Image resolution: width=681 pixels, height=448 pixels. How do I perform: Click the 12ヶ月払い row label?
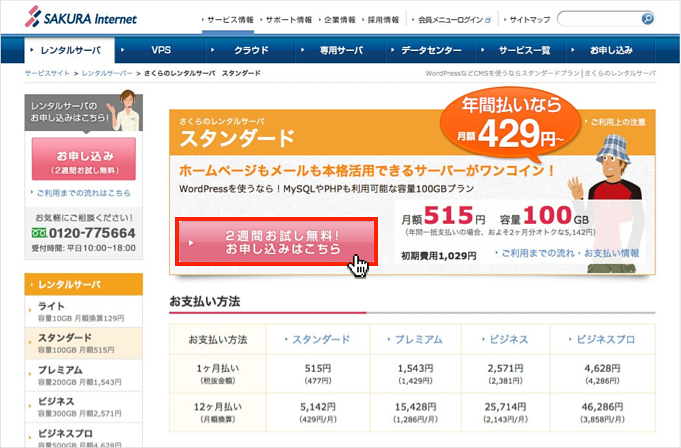click(x=218, y=412)
